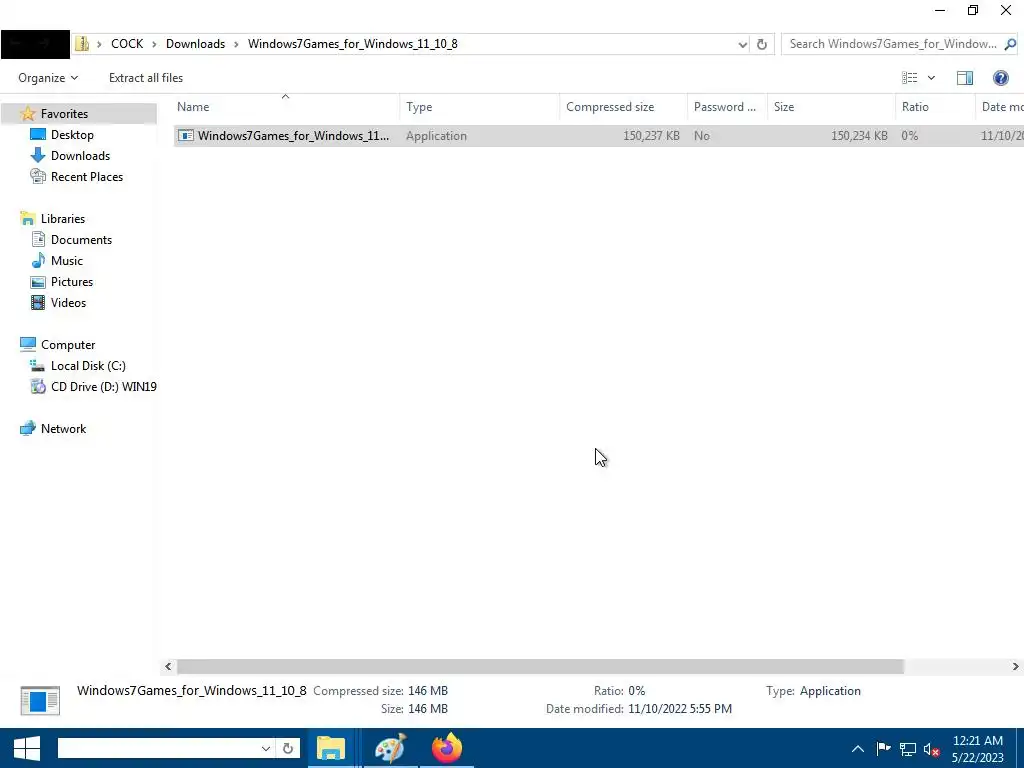
Task: Launch Paint from the taskbar
Action: pyautogui.click(x=390, y=748)
